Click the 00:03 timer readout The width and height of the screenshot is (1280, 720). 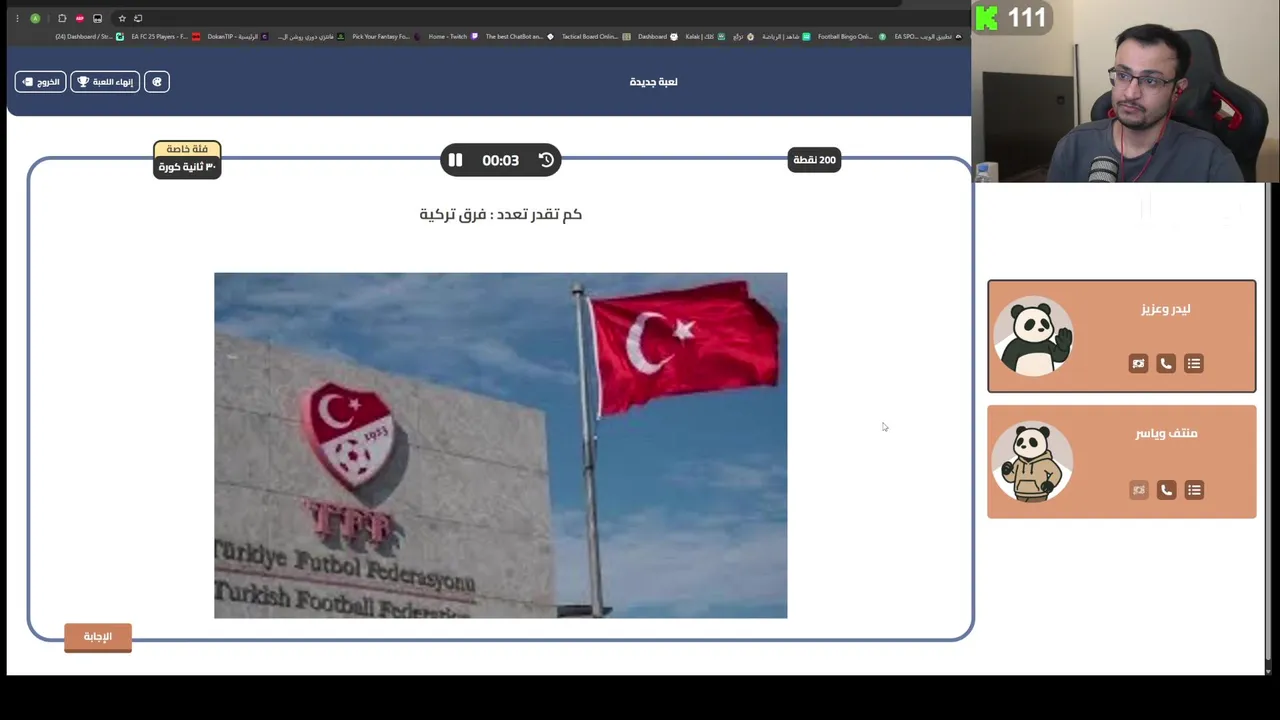click(x=500, y=160)
